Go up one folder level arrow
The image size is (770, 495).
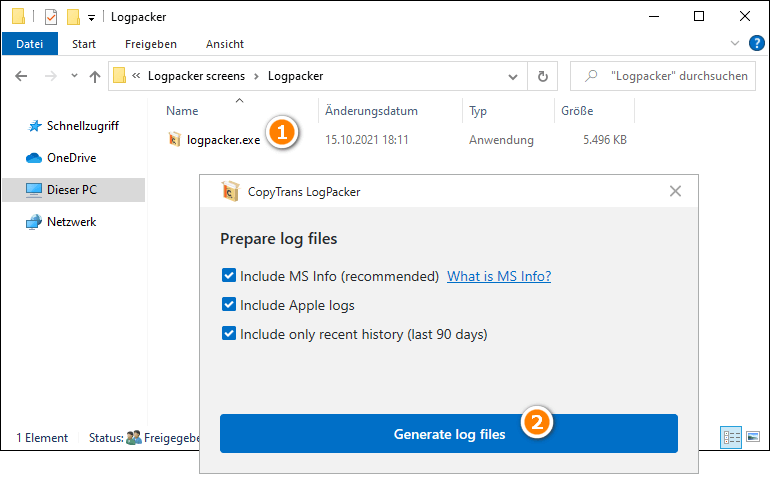[x=95, y=76]
